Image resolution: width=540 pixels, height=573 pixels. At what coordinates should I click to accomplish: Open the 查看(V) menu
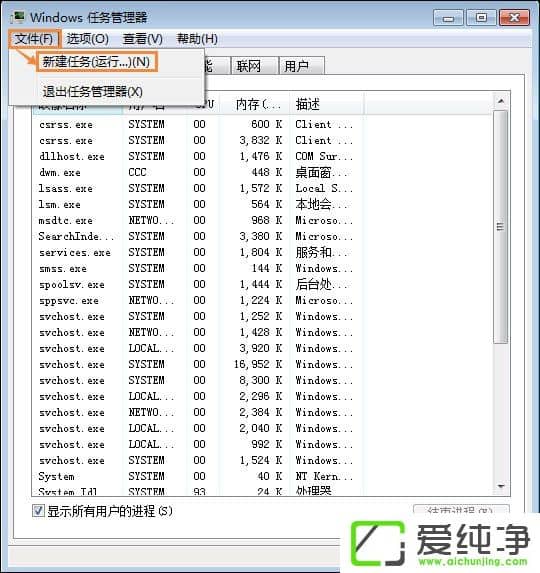pos(143,39)
